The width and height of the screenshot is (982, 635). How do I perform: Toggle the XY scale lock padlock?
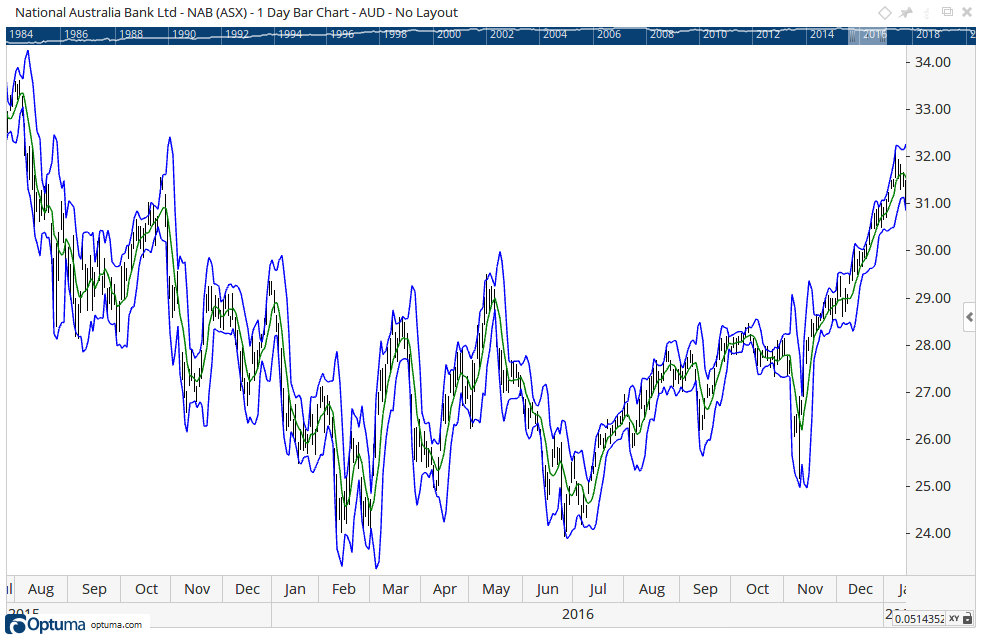coord(968,619)
